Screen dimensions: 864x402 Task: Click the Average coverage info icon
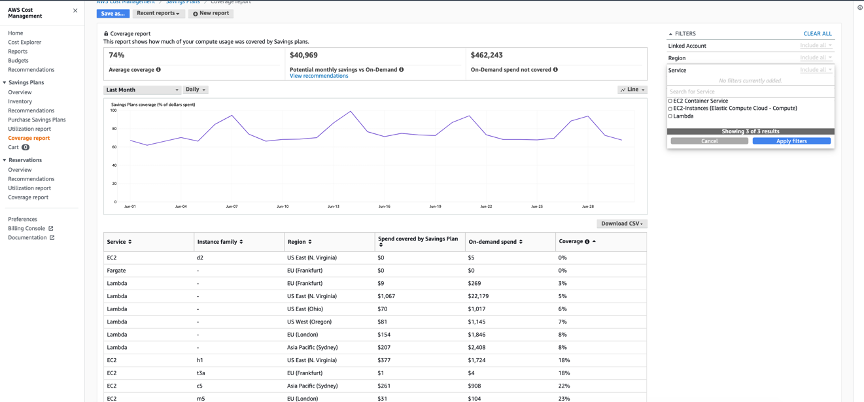click(158, 71)
